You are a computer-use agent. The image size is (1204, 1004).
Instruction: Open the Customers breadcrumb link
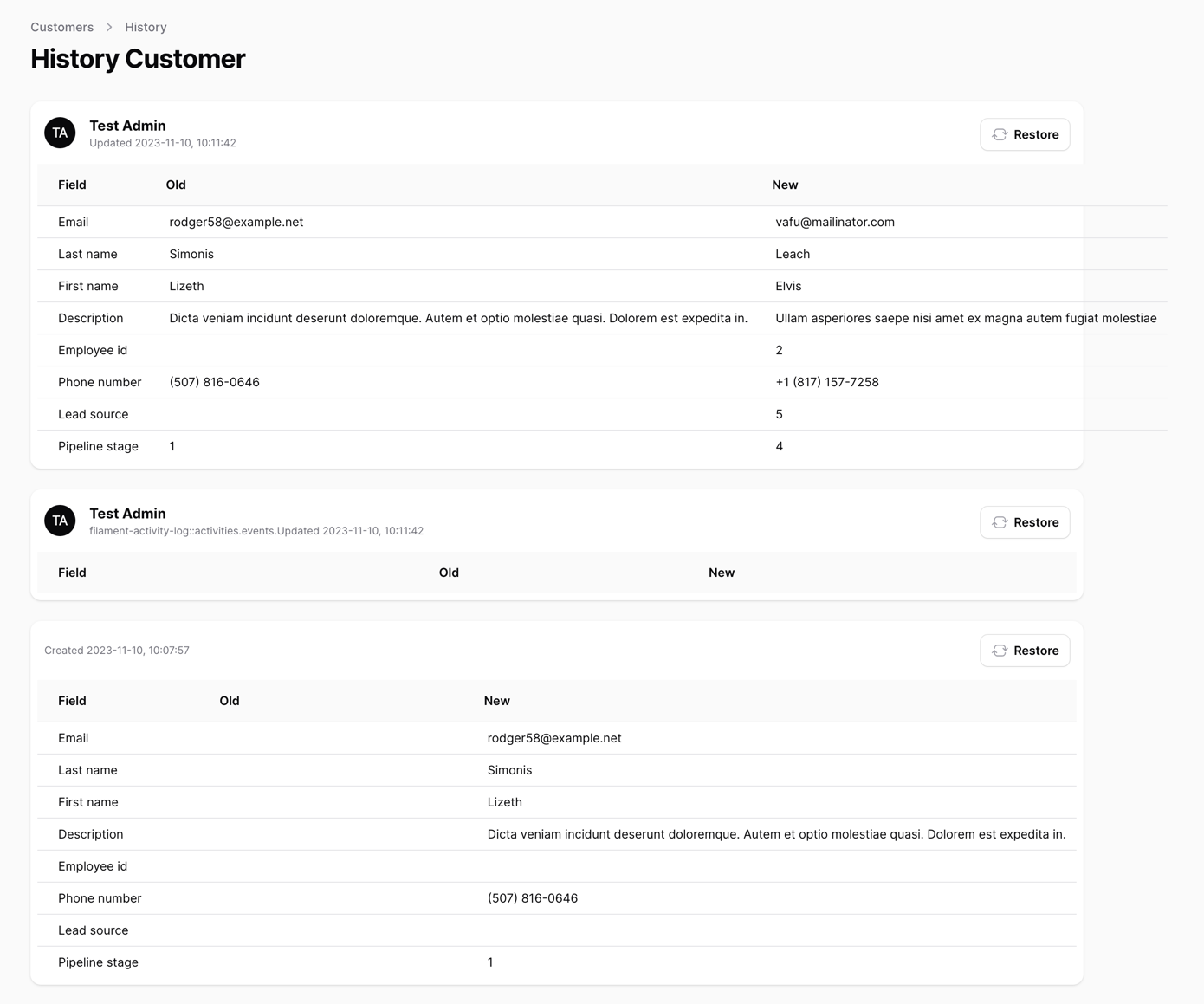coord(61,27)
